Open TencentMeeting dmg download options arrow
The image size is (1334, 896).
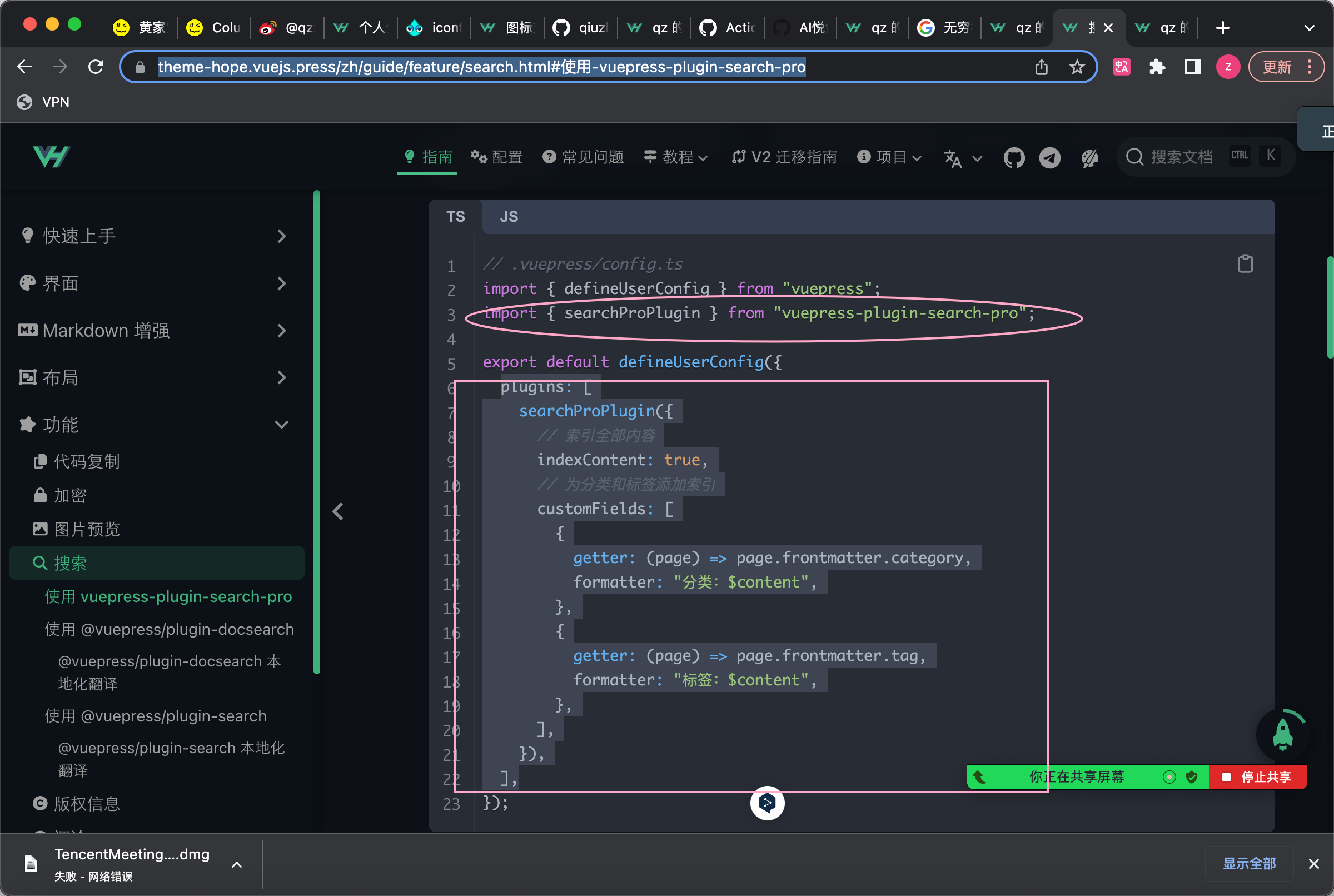[237, 864]
